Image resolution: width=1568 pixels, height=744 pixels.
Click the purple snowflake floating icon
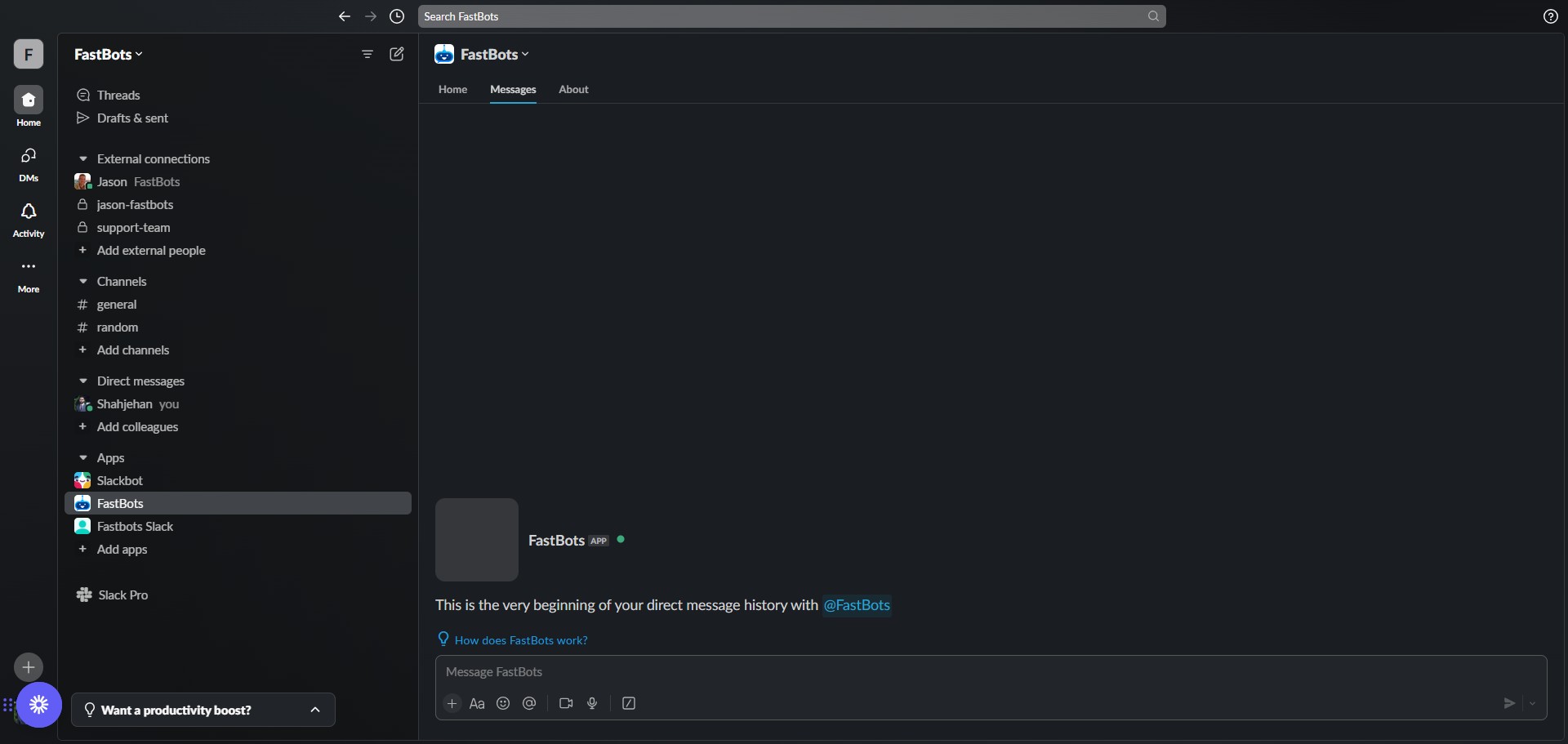(x=39, y=704)
